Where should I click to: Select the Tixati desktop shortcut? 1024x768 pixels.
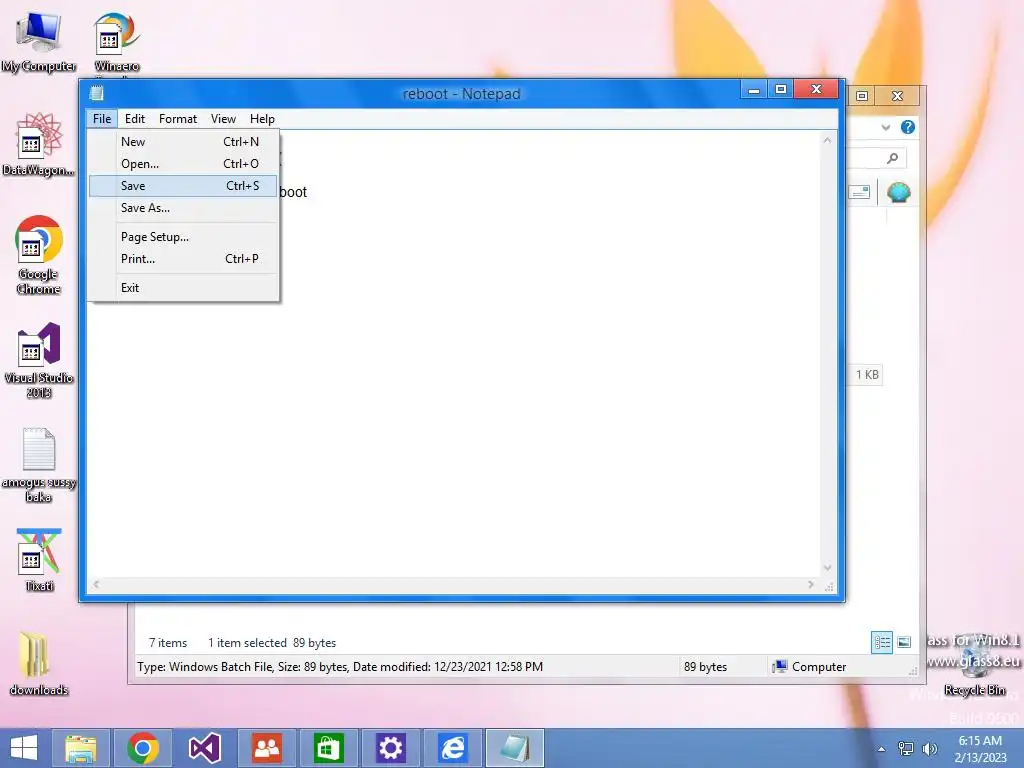39,560
